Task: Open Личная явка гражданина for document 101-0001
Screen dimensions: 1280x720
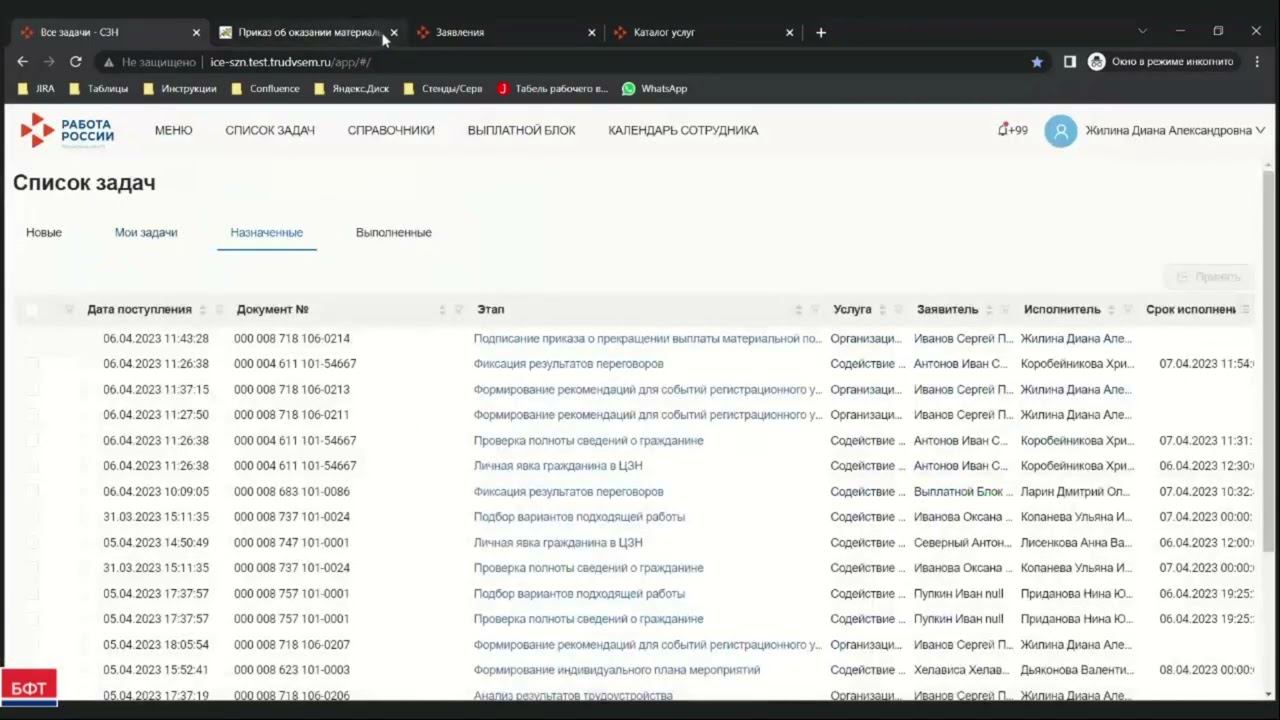Action: click(558, 543)
